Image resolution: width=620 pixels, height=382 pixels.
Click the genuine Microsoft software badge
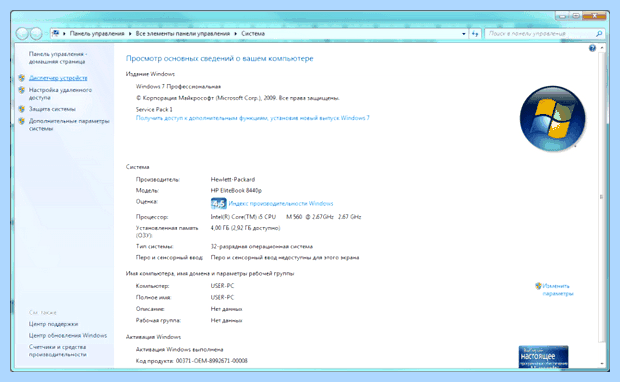[543, 357]
